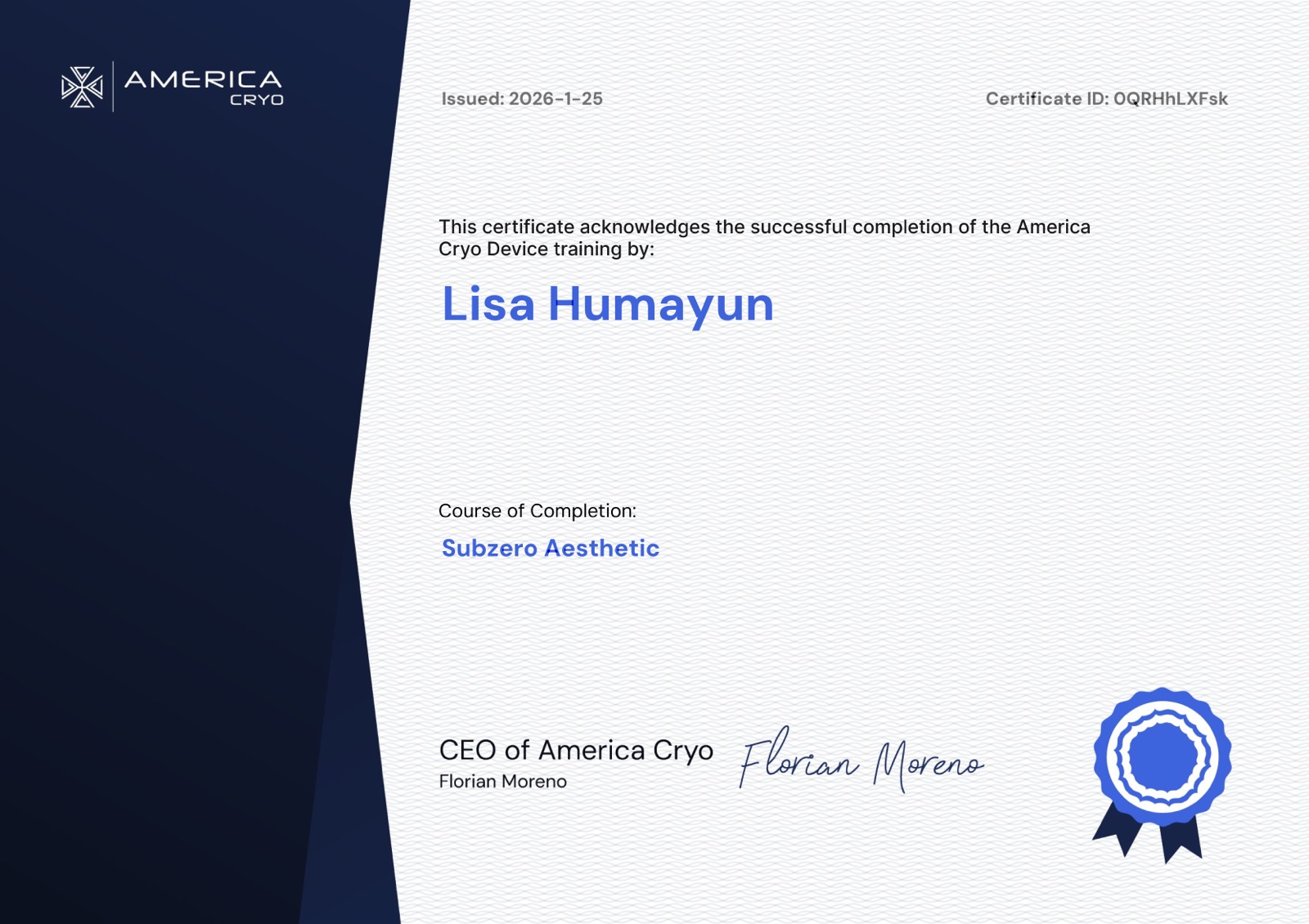Click the America Cryo logo emblem
Viewport: 1309px width, 924px height.
click(82, 87)
